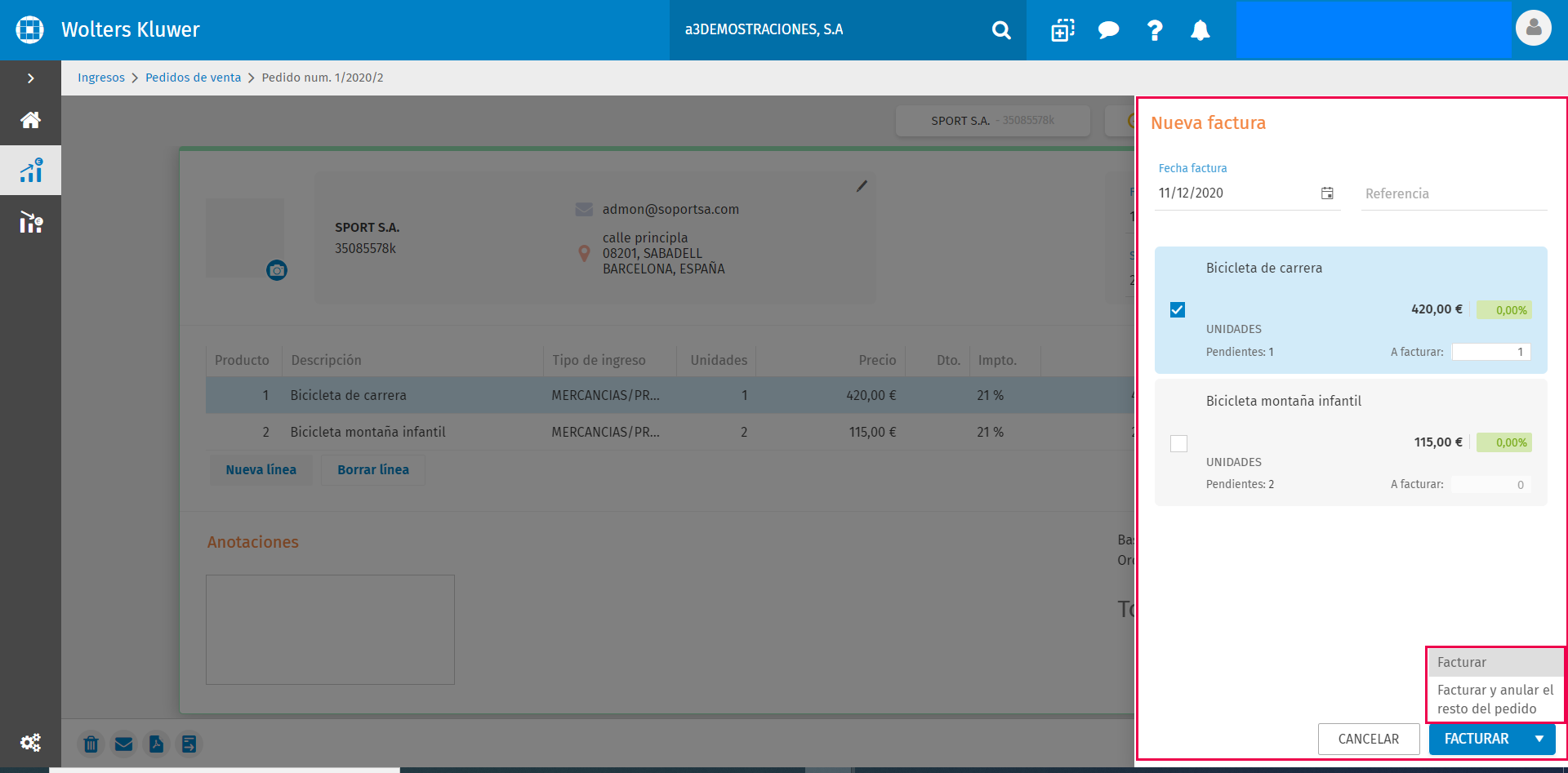This screenshot has width=1568, height=773.
Task: Click the Nueva línea button
Action: click(x=261, y=469)
